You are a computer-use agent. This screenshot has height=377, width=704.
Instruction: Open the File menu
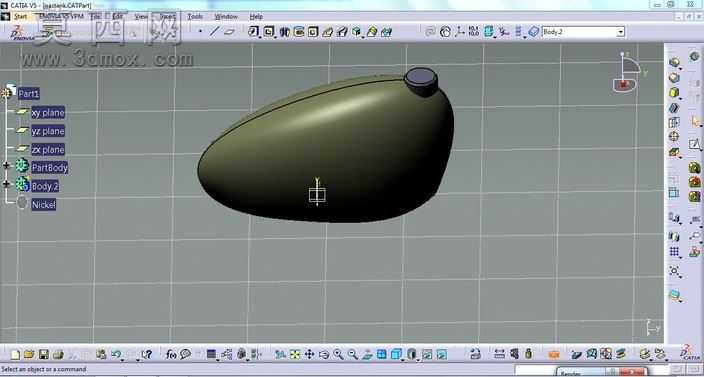coord(96,16)
